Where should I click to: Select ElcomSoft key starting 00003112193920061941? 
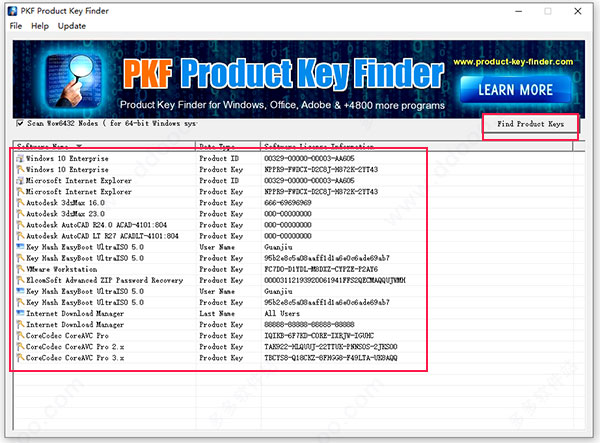pyautogui.click(x=335, y=280)
